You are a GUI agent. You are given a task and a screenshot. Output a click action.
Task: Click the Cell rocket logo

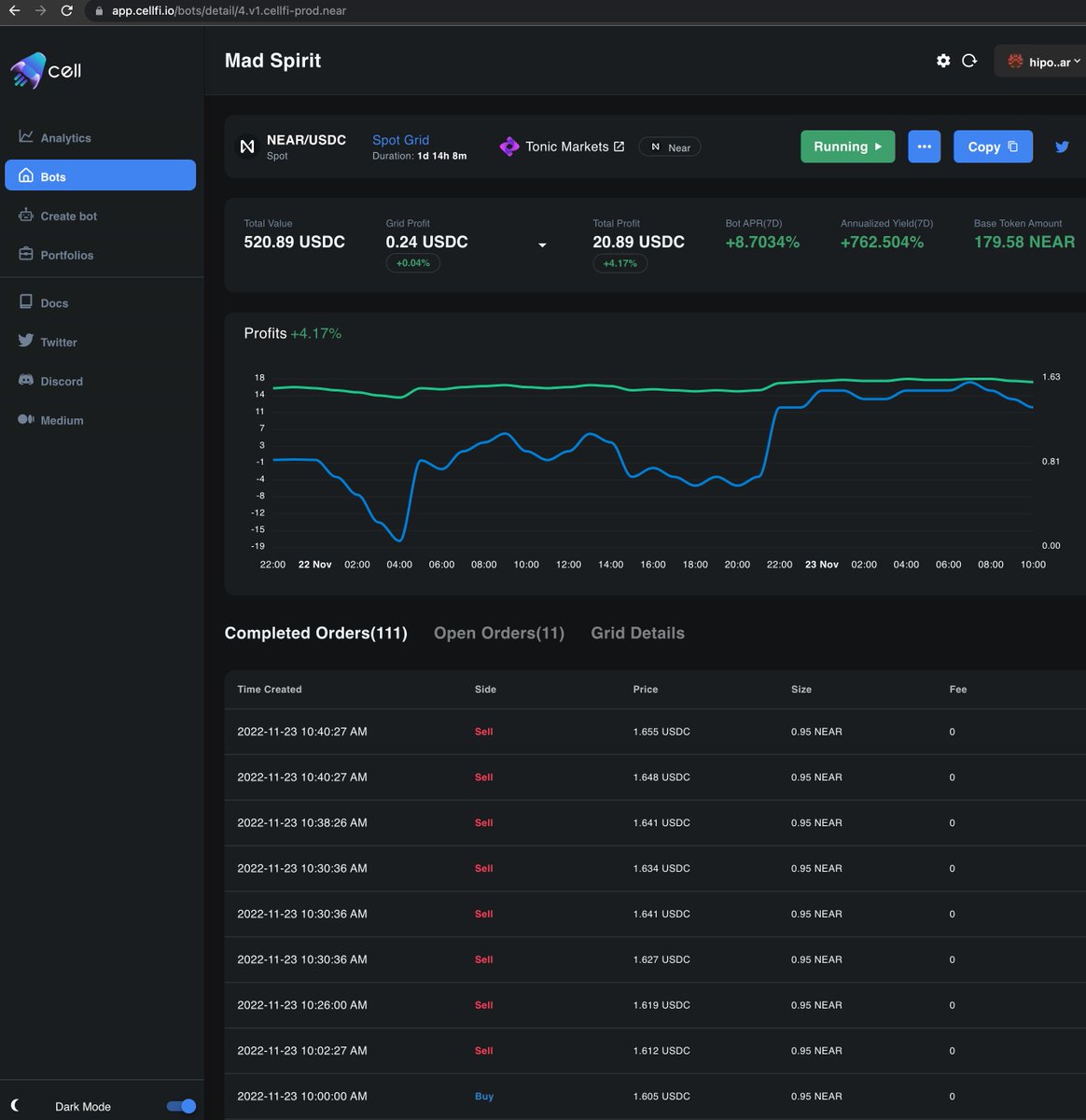point(27,71)
